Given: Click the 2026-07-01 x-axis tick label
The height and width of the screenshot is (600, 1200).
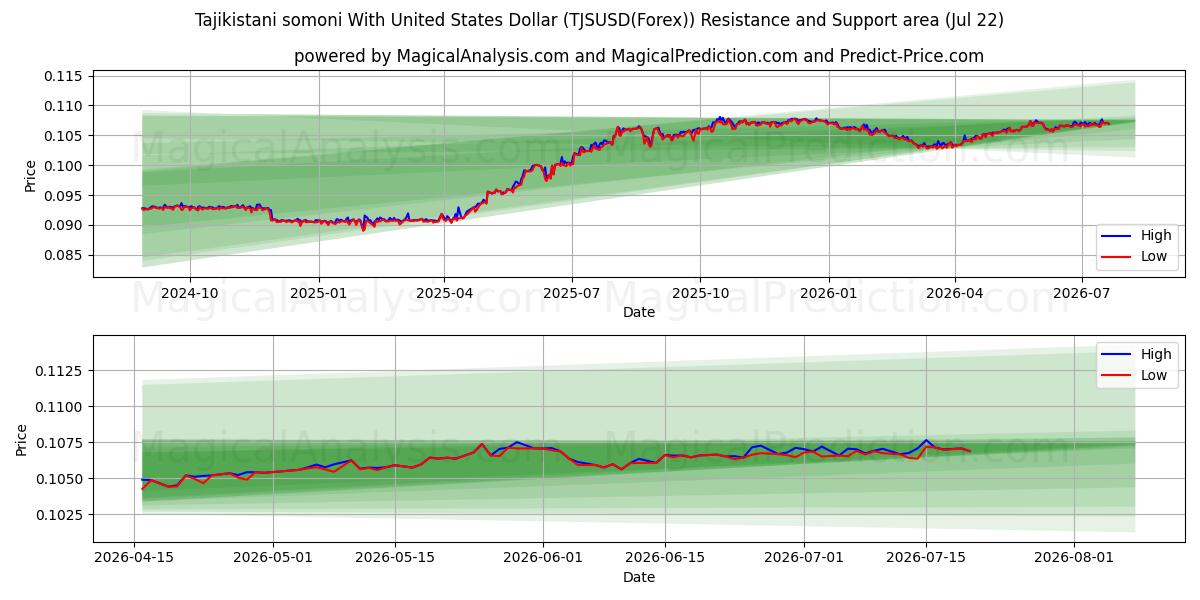Looking at the screenshot, I should point(804,559).
